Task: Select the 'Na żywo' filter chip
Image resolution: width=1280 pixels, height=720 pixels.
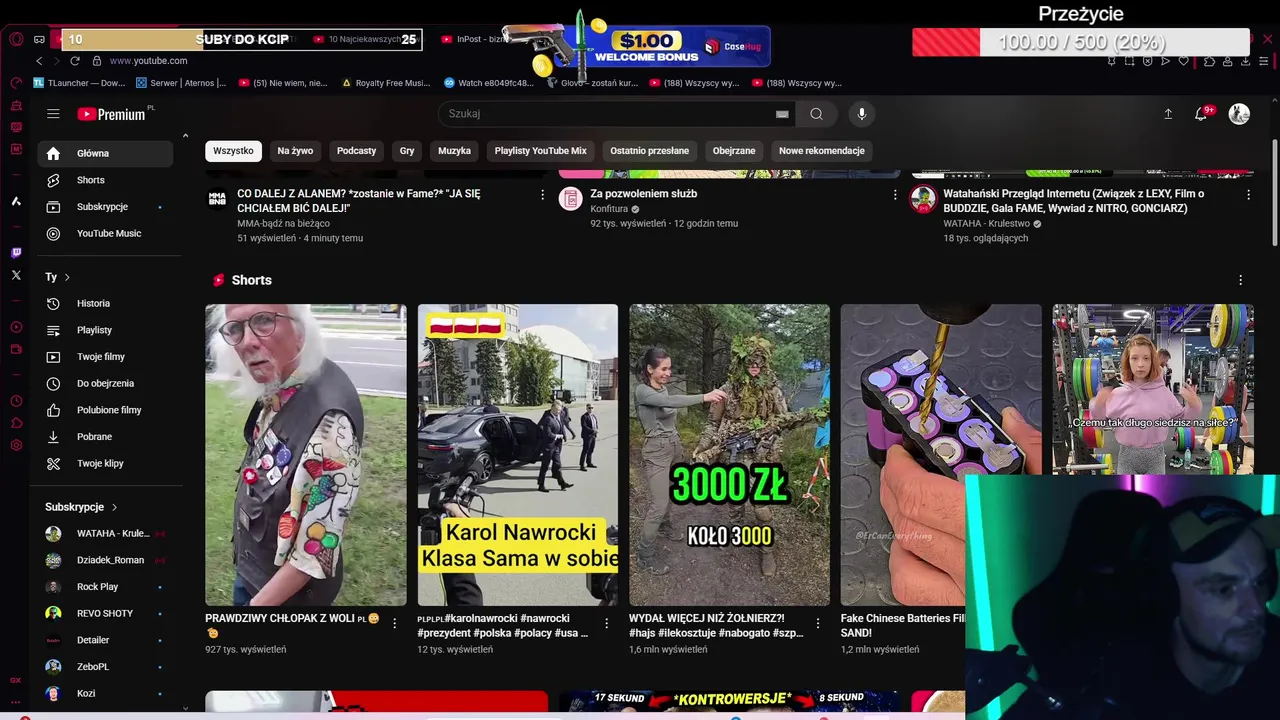Action: click(295, 150)
